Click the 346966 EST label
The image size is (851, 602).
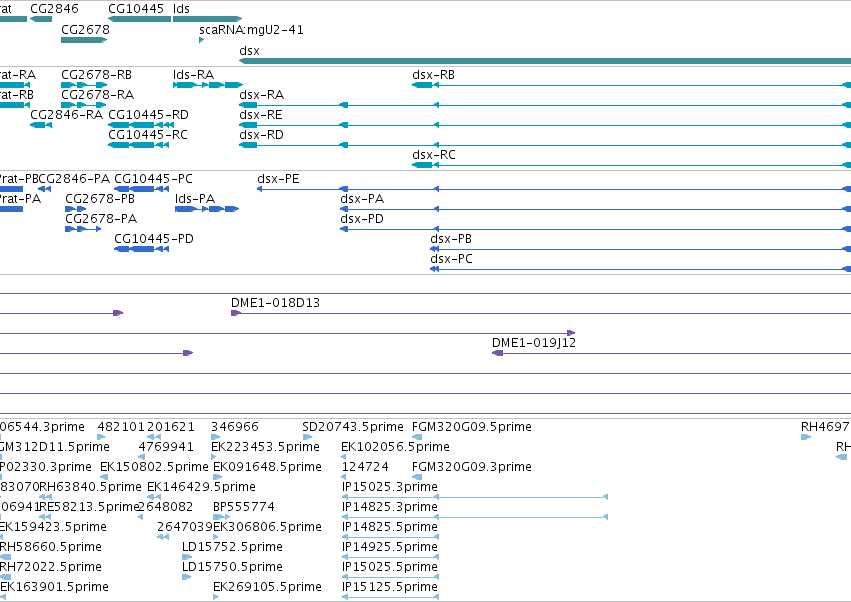(235, 427)
